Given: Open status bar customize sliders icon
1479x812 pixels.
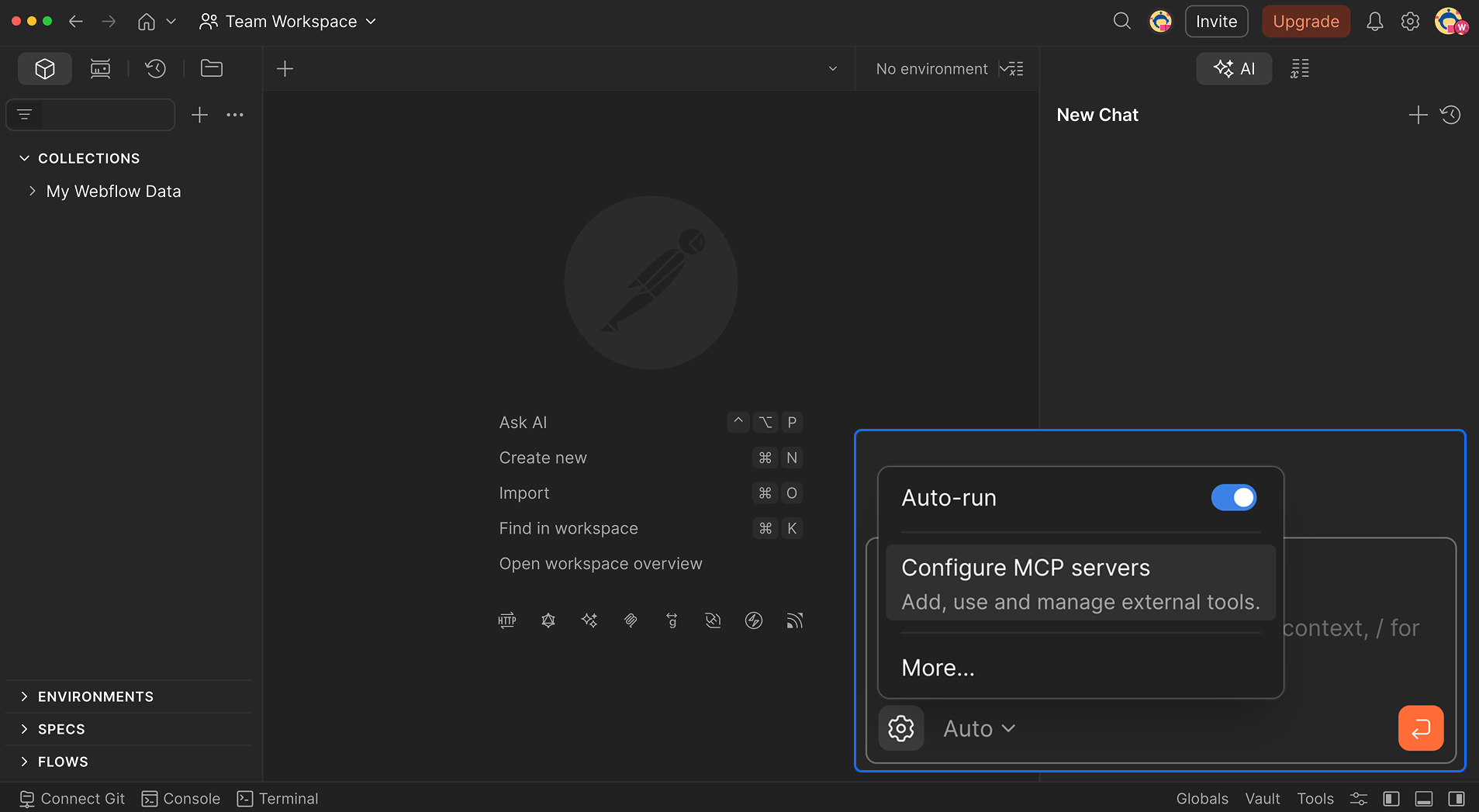Looking at the screenshot, I should tap(1358, 799).
